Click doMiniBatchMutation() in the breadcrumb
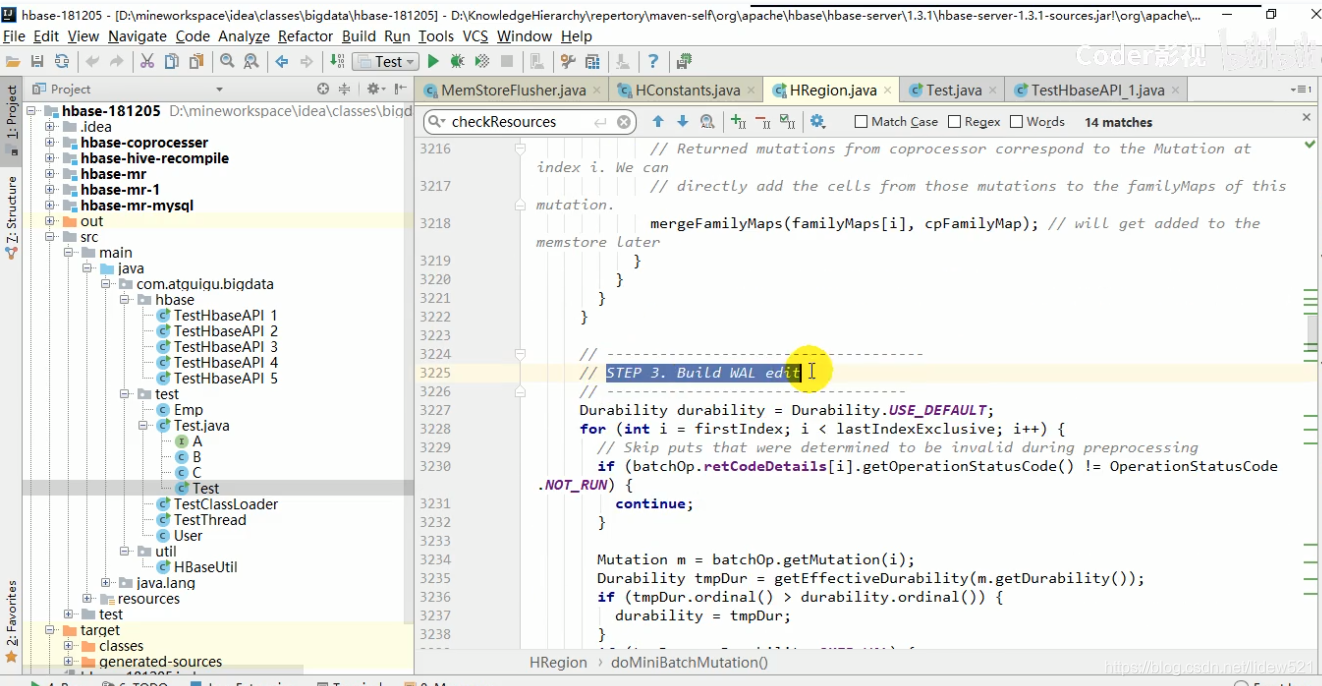Screen dimensions: 1322x686 tap(689, 662)
